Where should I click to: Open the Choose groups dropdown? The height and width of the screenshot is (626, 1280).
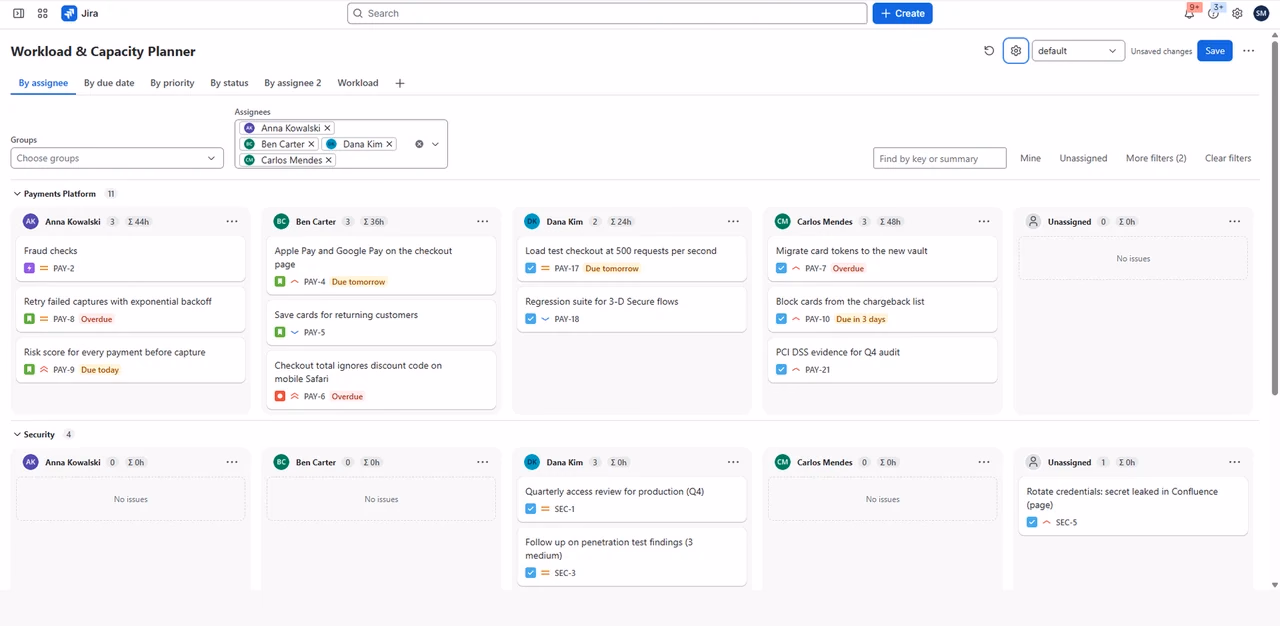pyautogui.click(x=117, y=158)
